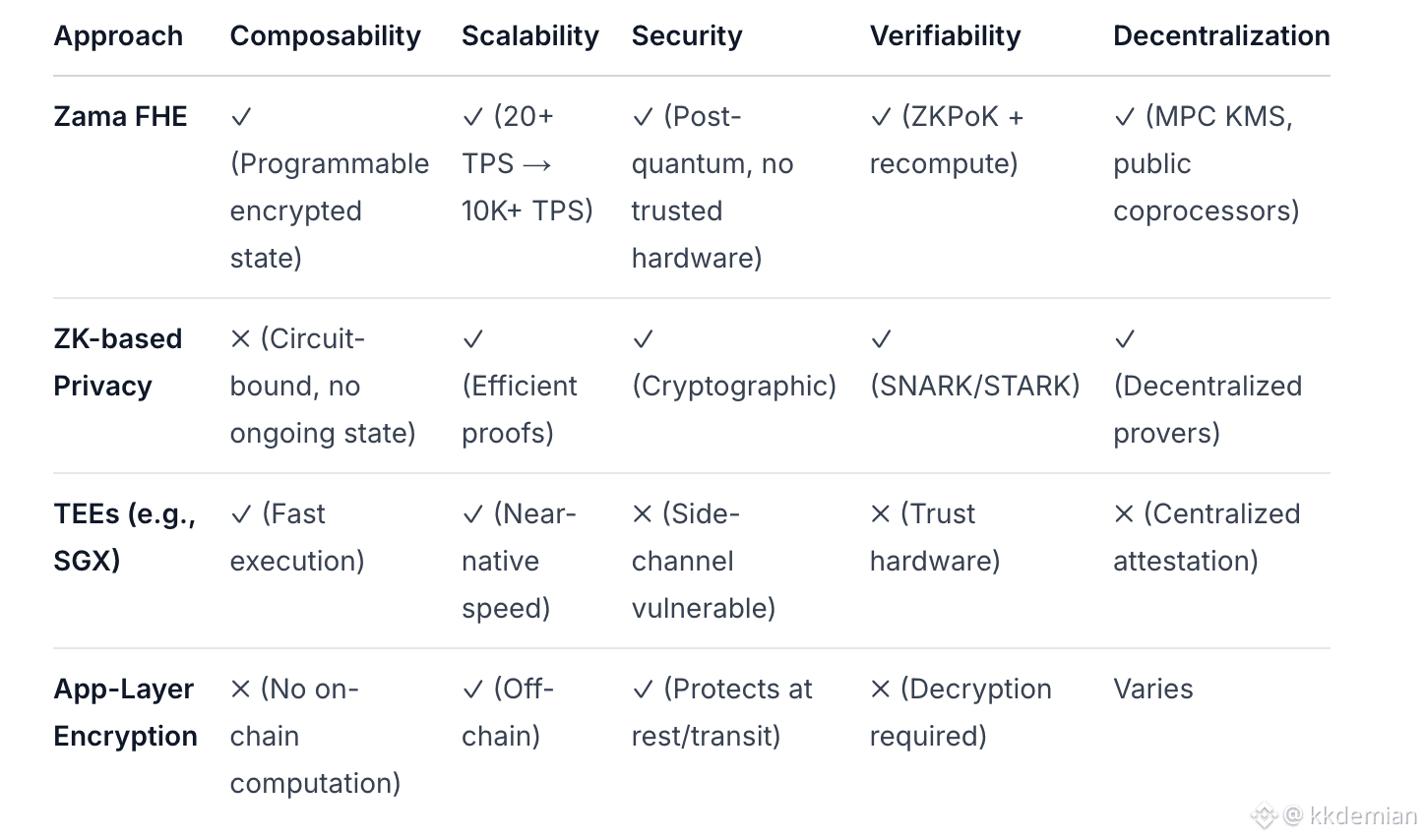Select the "Composability" column header
Screen dimensions: 1425x840
tap(325, 36)
